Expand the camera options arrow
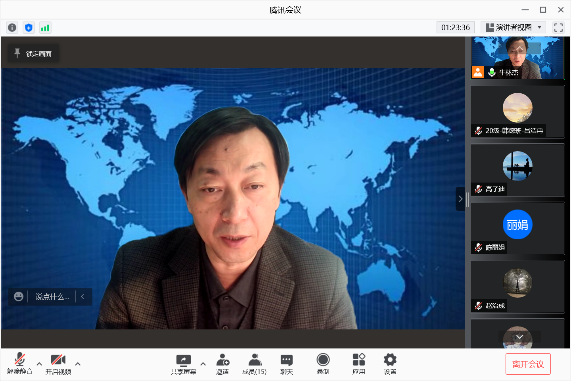The height and width of the screenshot is (381, 571). [78, 364]
